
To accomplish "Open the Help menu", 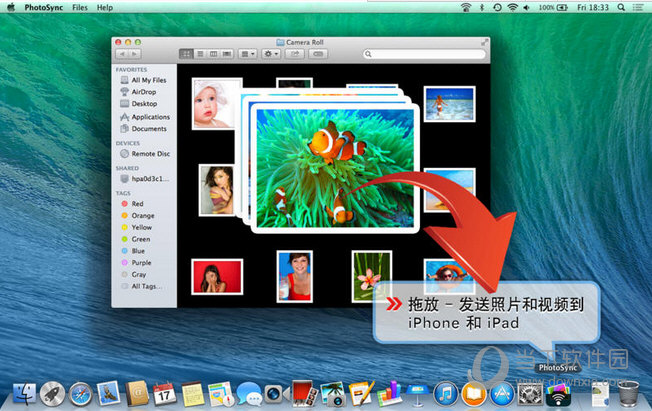I will tap(105, 7).
